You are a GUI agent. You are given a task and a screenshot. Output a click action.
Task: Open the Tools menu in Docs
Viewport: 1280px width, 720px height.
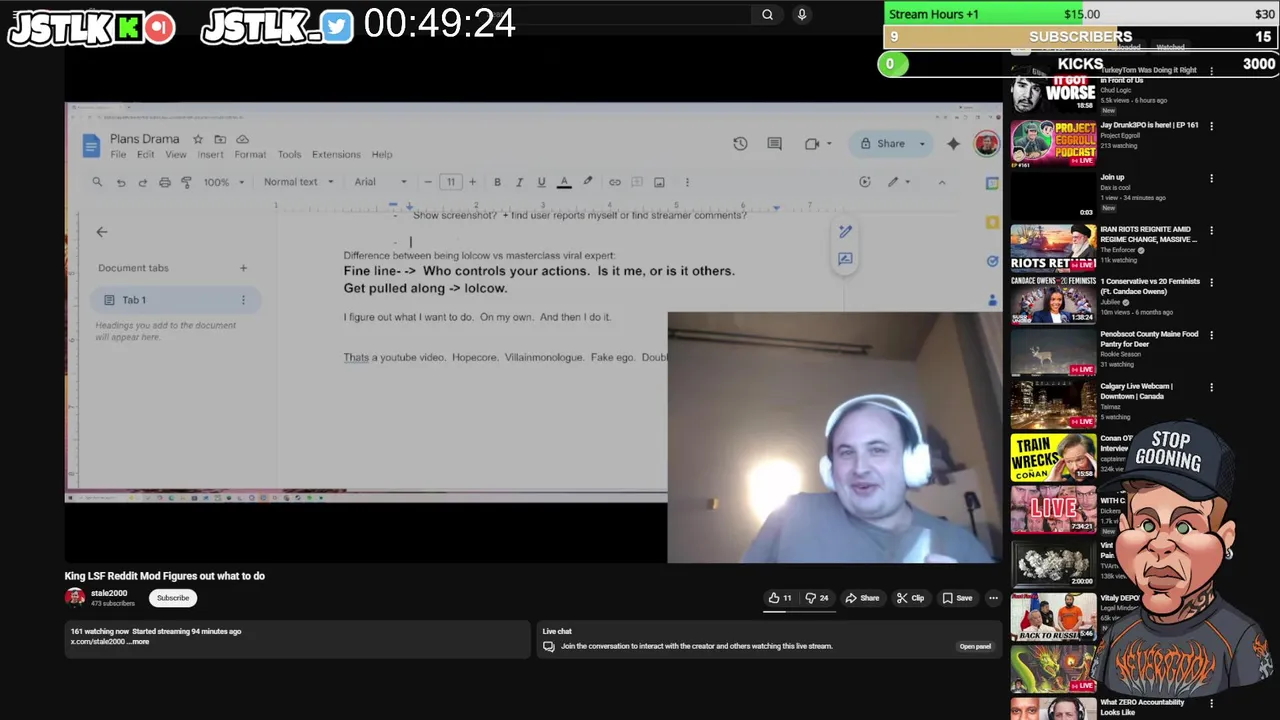point(289,155)
